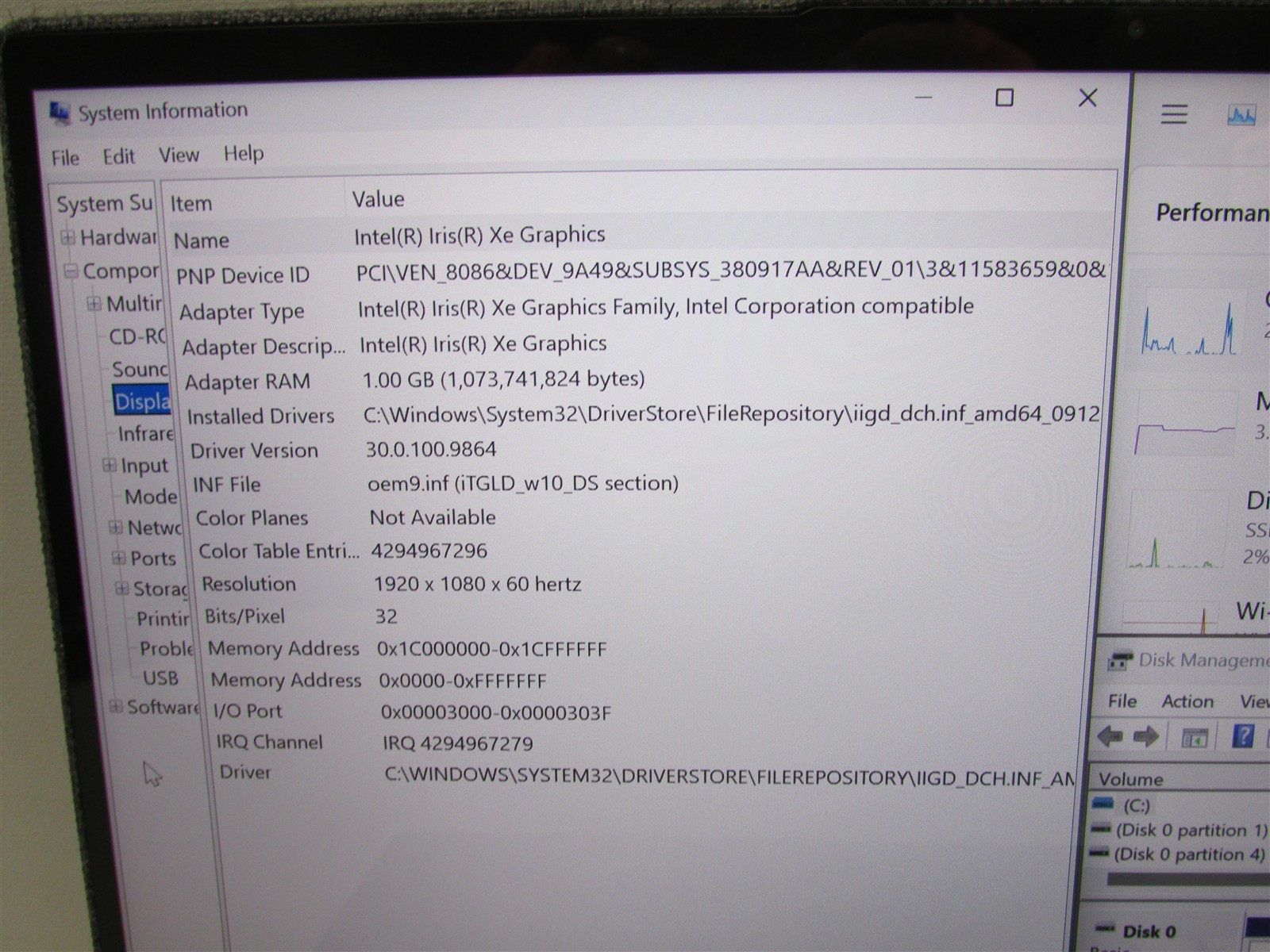
Task: Click the Disk Management help question icon
Action: tap(1243, 736)
